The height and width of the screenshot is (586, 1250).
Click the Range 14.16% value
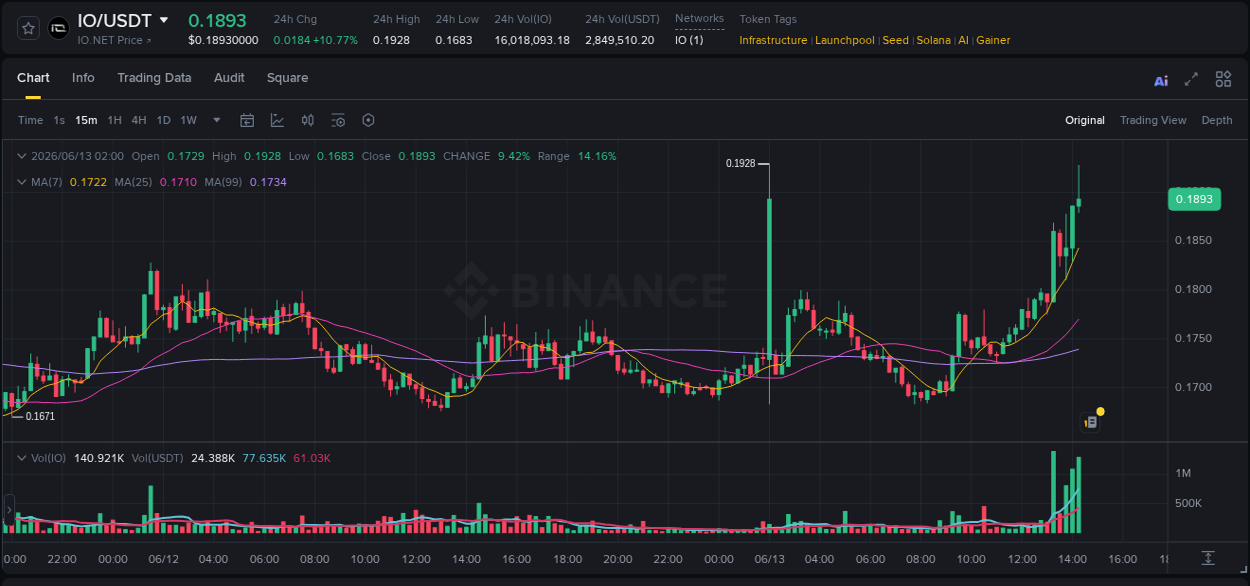tap(597, 156)
